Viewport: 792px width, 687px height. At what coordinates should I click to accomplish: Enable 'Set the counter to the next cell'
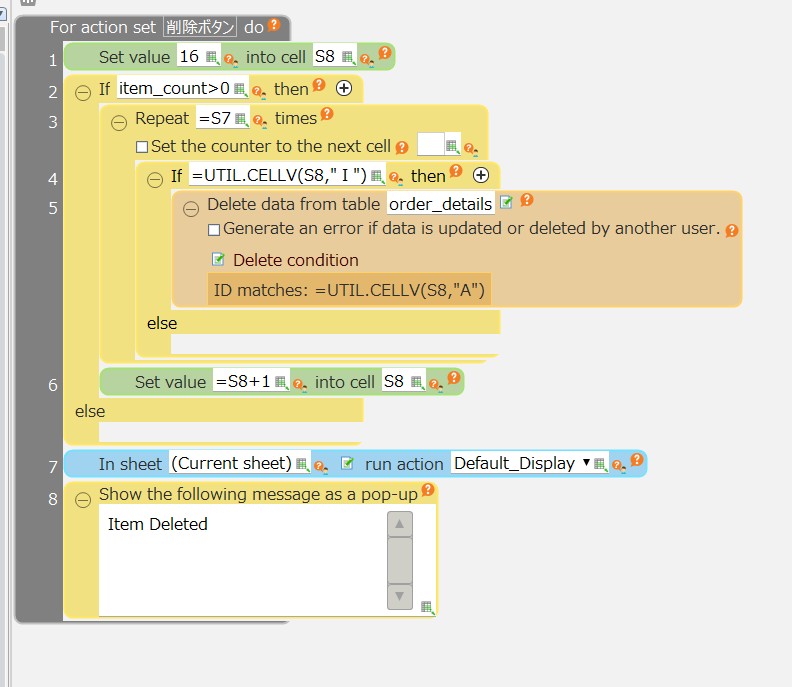coord(142,147)
